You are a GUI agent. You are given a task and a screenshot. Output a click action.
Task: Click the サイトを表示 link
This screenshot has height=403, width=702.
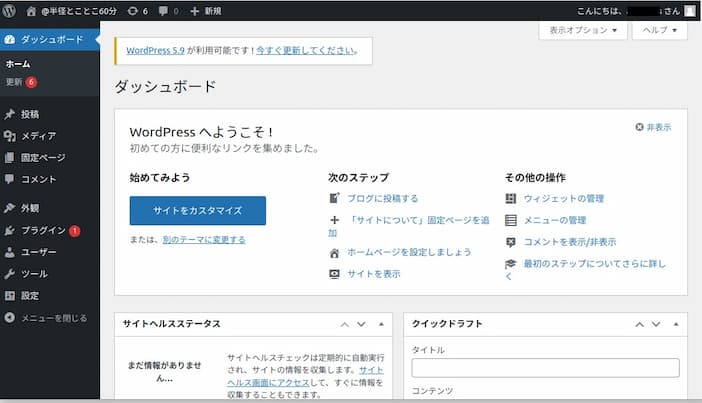tap(374, 274)
